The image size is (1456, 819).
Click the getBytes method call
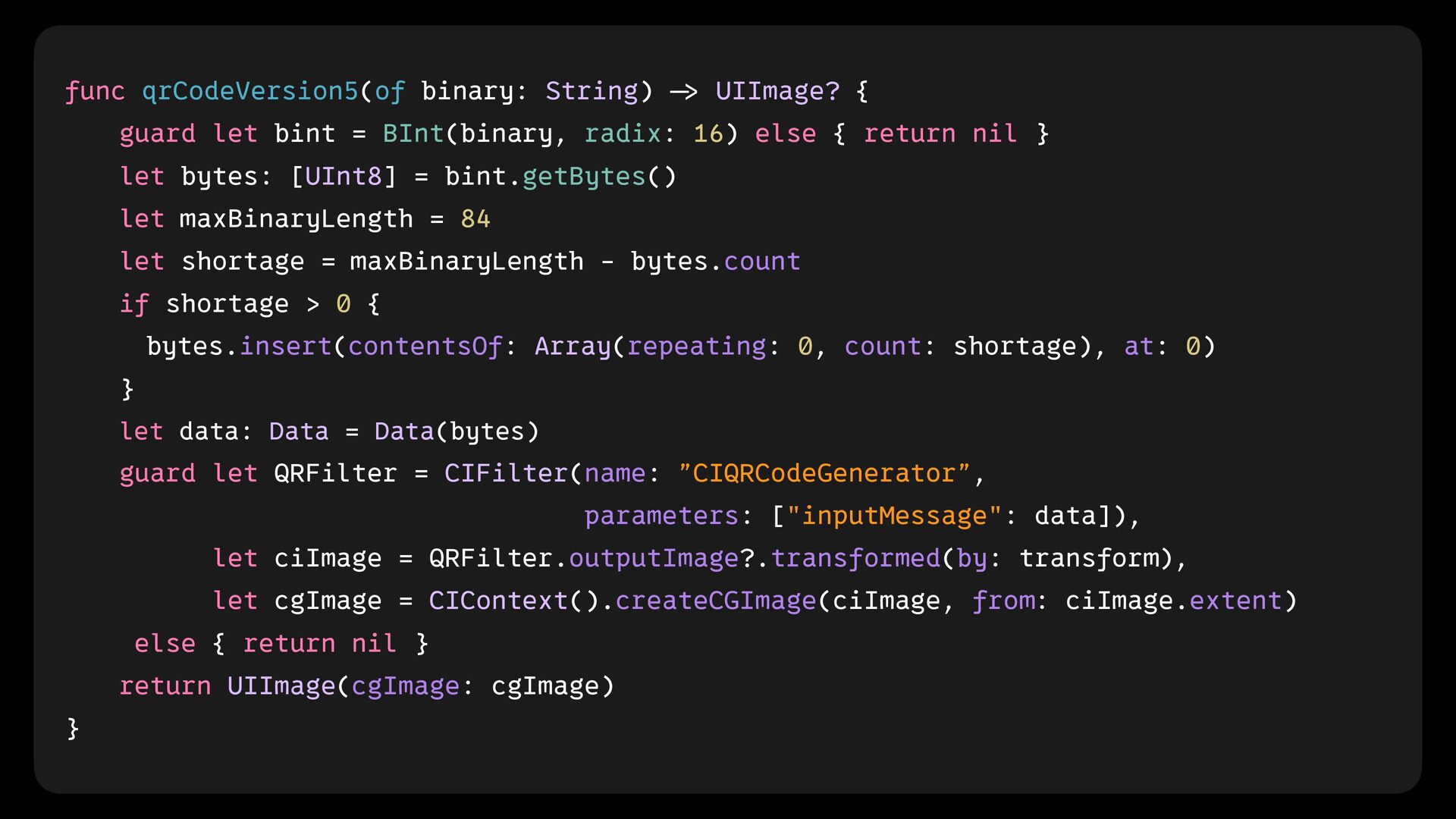pos(583,176)
